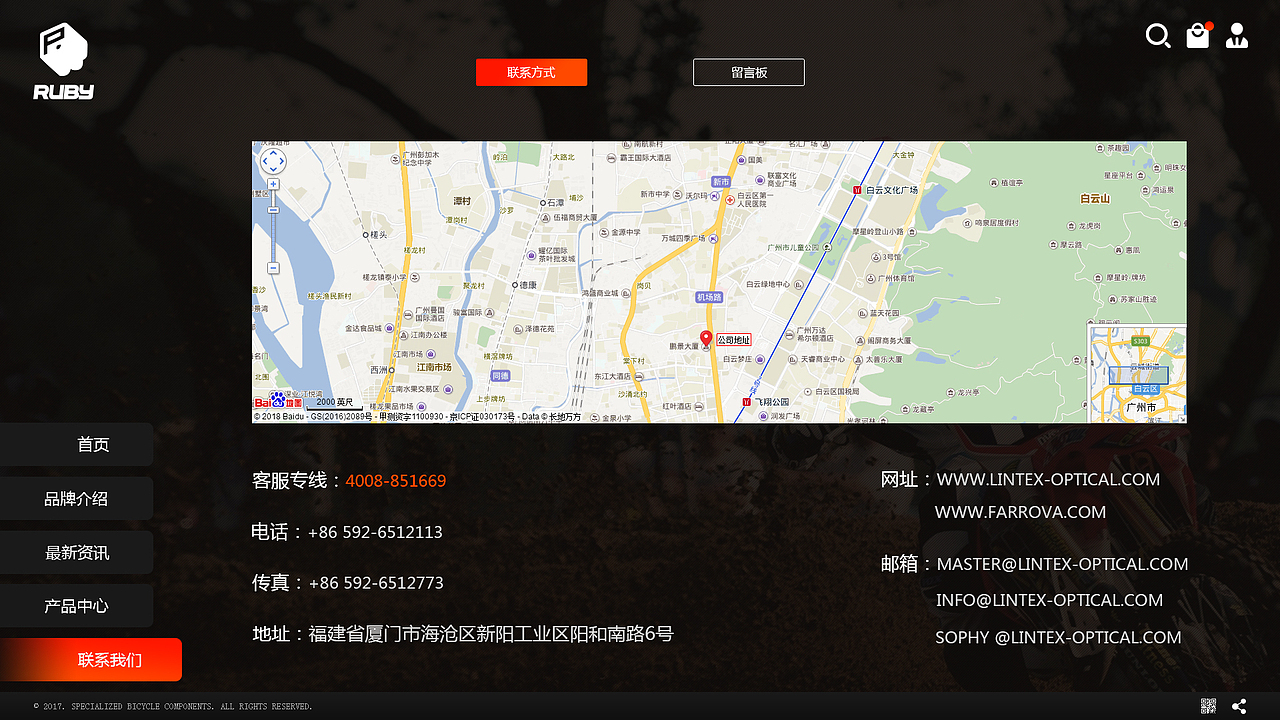Click MASTER@LINTEX-OPTICAL.COM email

(x=1062, y=564)
